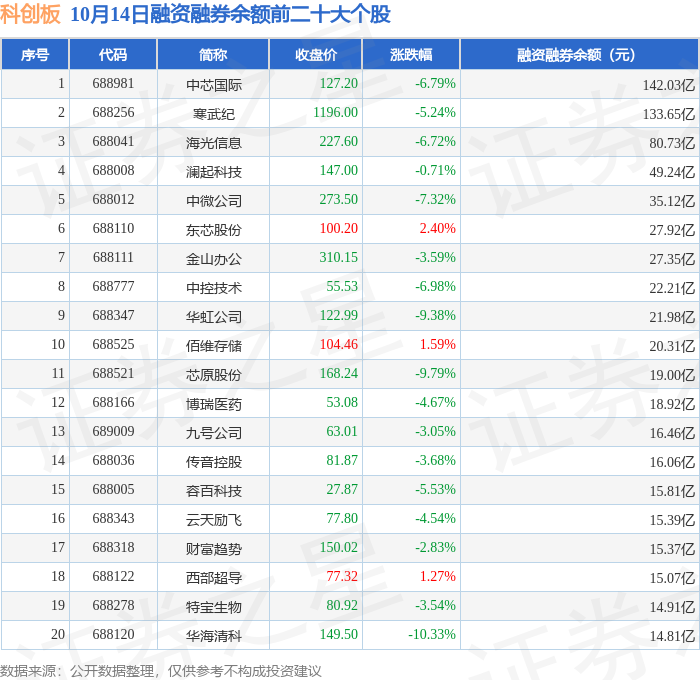The width and height of the screenshot is (700, 680).
Task: Click balance value 14.81亿
Action: 672,636
